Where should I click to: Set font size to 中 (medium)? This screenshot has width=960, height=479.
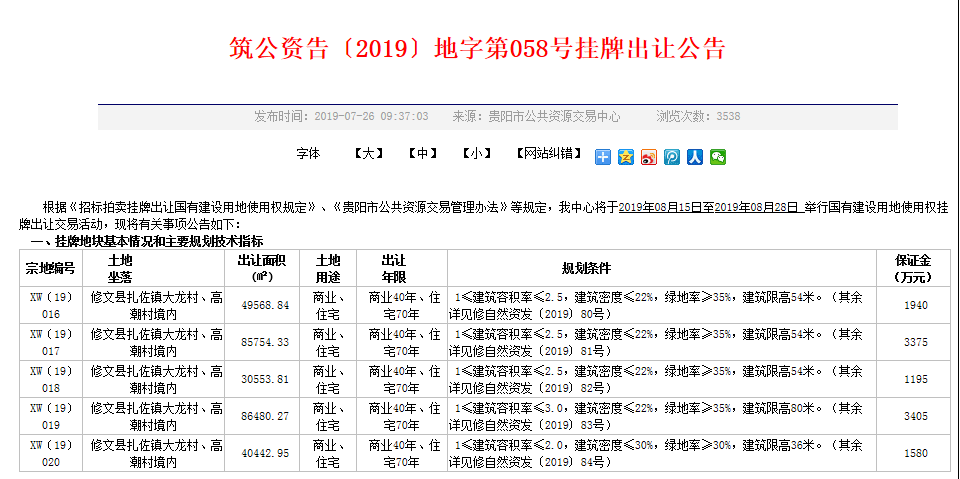pyautogui.click(x=422, y=154)
